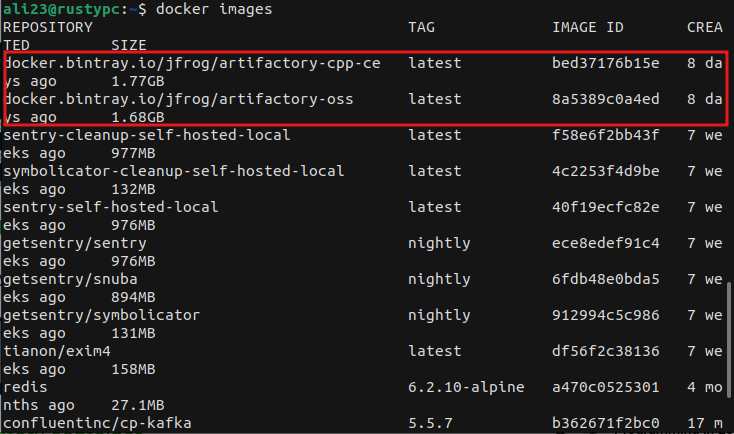Select tianon/exim4 repository name

pyautogui.click(x=57, y=351)
